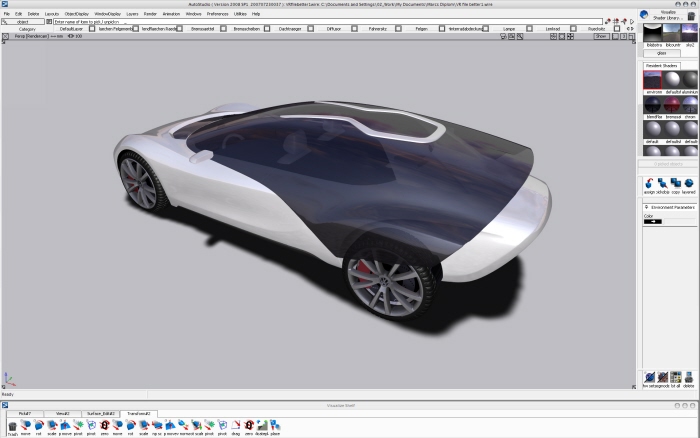The height and width of the screenshot is (438, 700).
Task: Select the drag tool on the shelf
Action: tap(236, 425)
